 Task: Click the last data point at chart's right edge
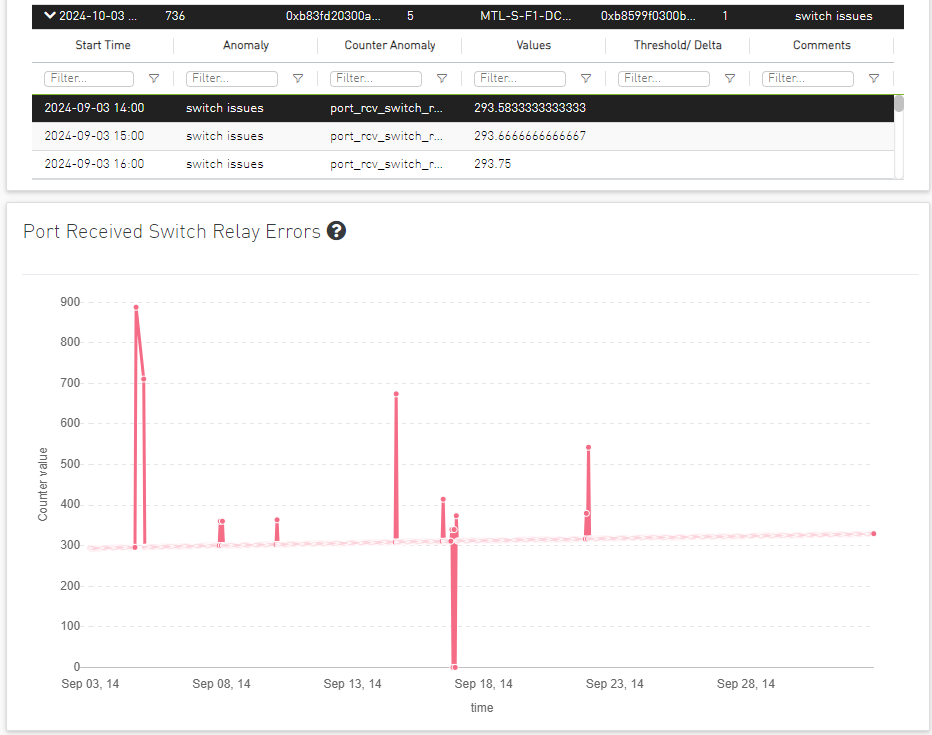(x=873, y=534)
